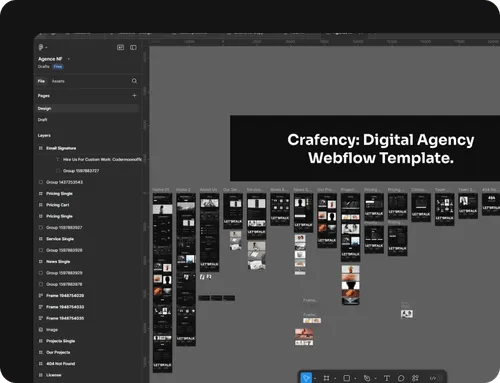Click the text type icon beside Hire Us layer

tap(58, 159)
